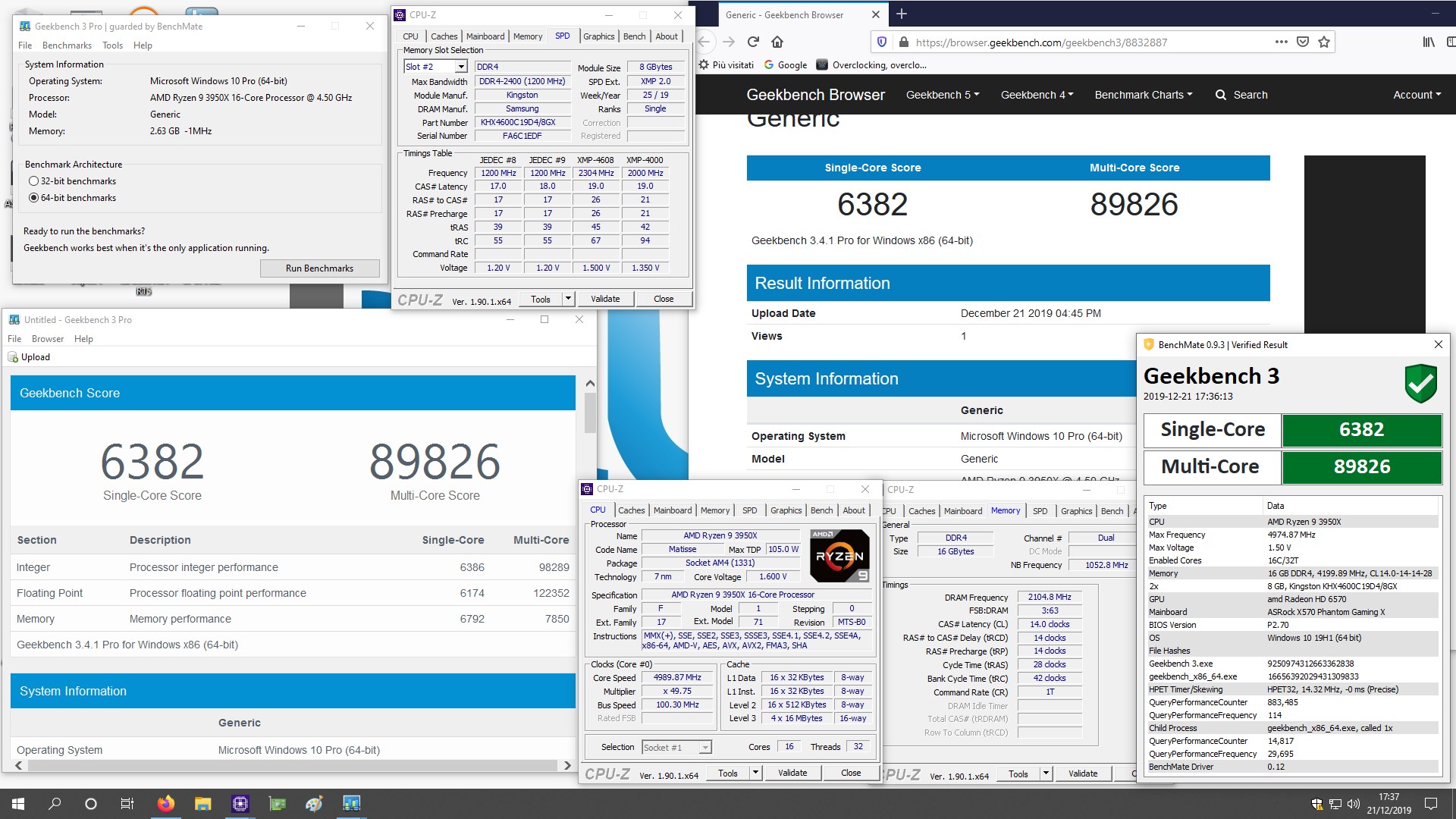Open the graphics card app in taskbar
The image size is (1456, 819).
coord(278,803)
